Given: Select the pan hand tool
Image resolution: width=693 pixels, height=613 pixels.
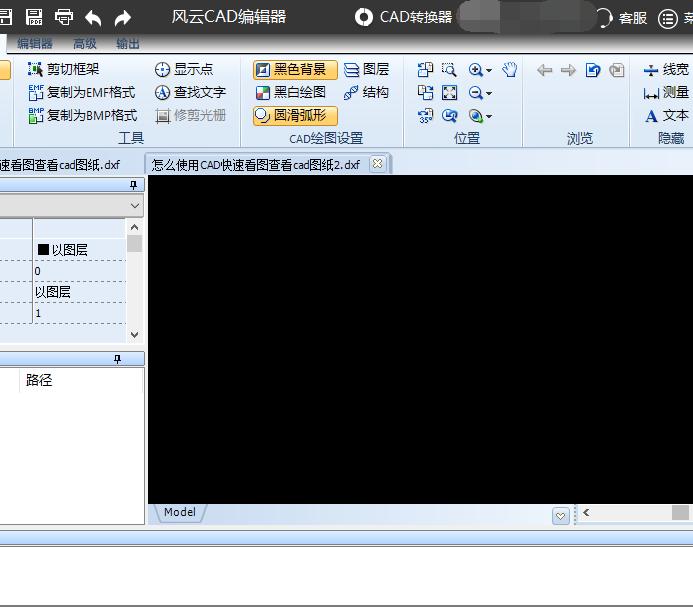Looking at the screenshot, I should pyautogui.click(x=510, y=70).
